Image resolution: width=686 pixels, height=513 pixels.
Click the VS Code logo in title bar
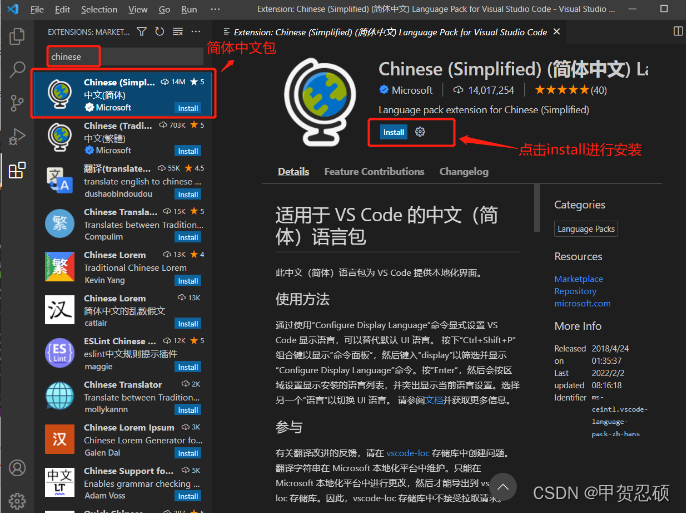13,9
